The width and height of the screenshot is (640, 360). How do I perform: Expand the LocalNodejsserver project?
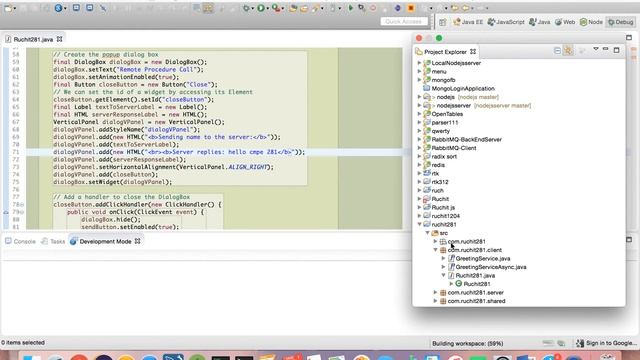tap(419, 63)
